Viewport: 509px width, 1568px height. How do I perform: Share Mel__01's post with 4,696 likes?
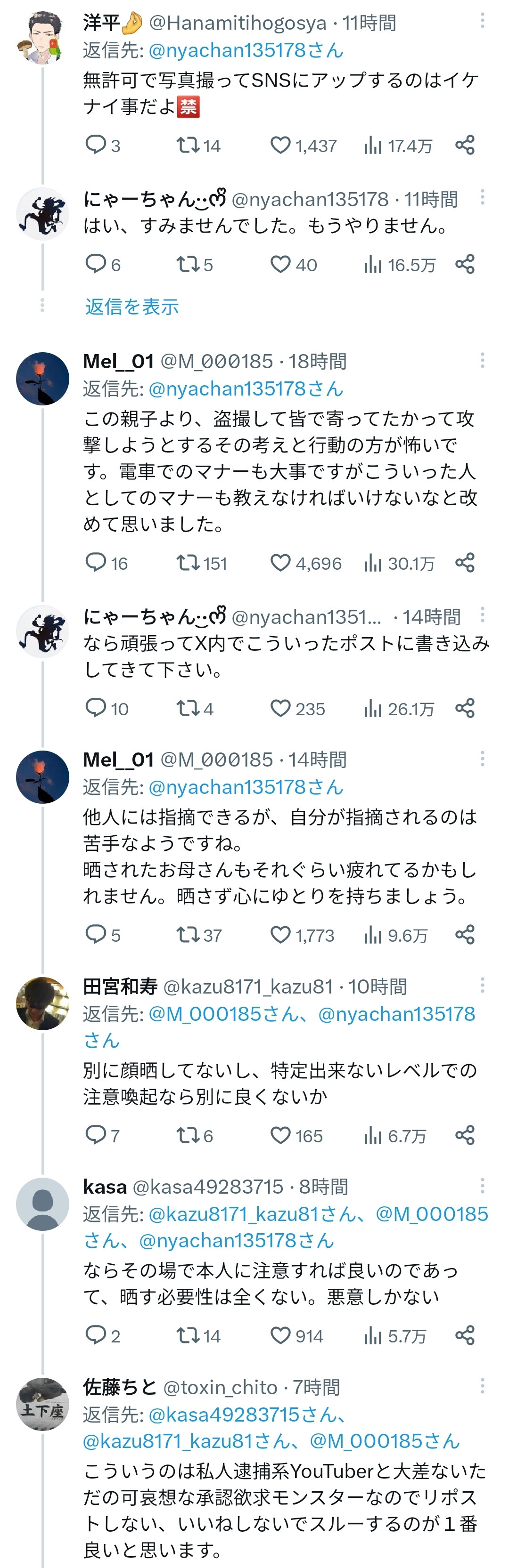click(465, 562)
